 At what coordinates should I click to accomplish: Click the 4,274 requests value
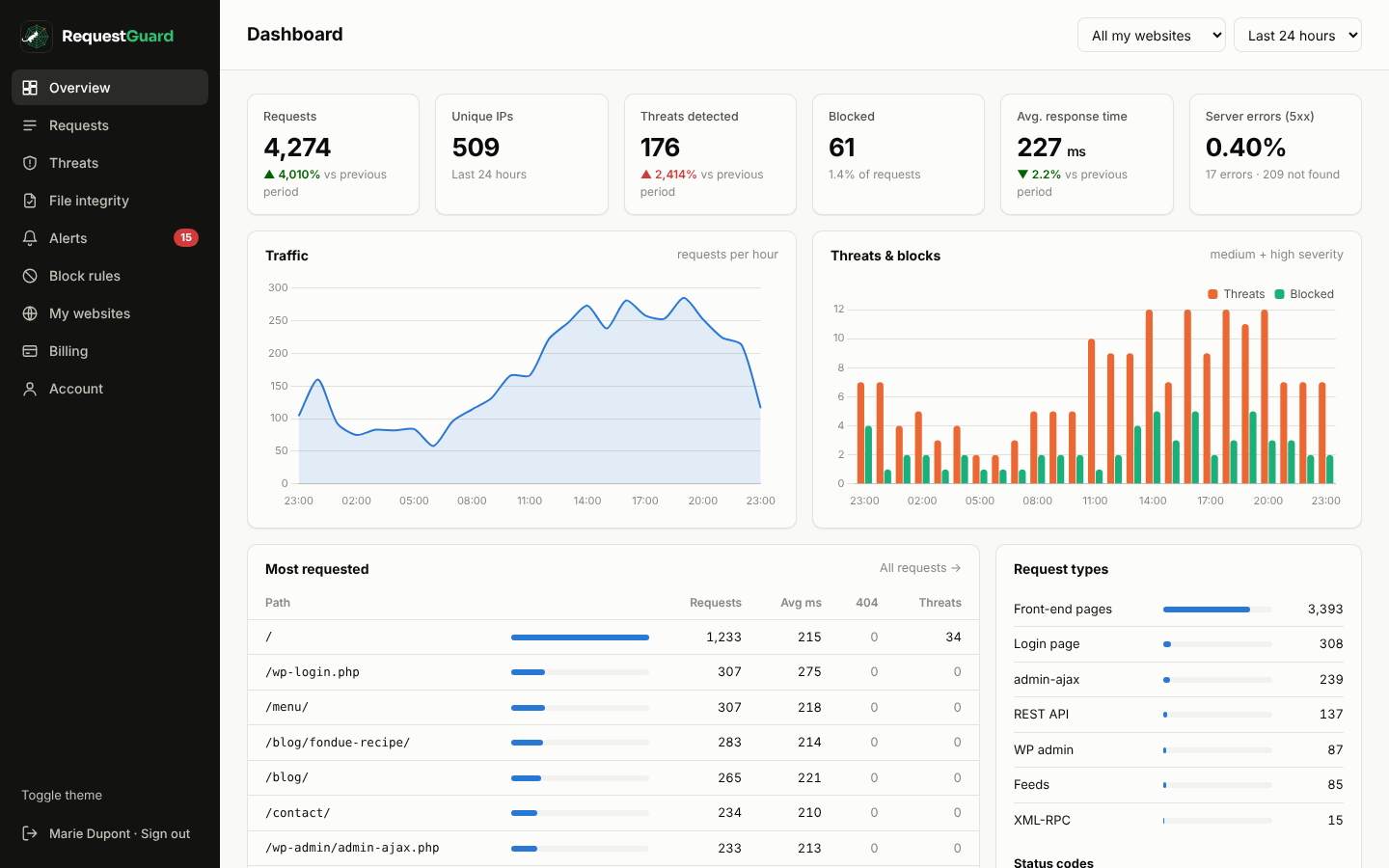click(297, 148)
